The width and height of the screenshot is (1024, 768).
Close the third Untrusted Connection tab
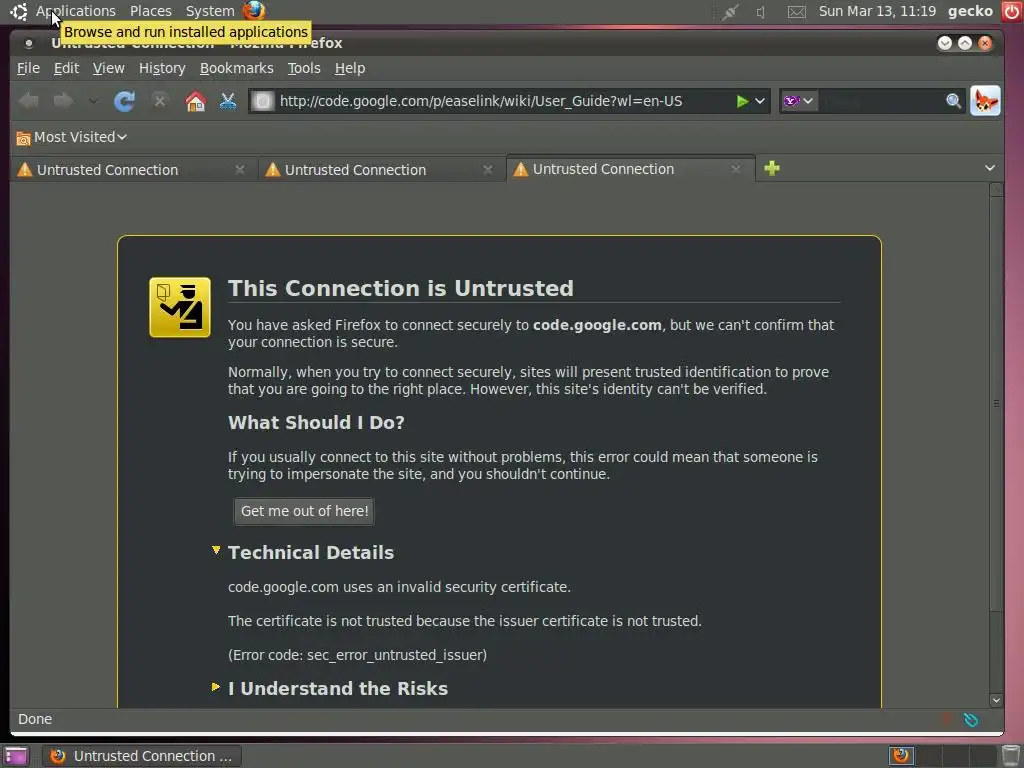pos(736,169)
